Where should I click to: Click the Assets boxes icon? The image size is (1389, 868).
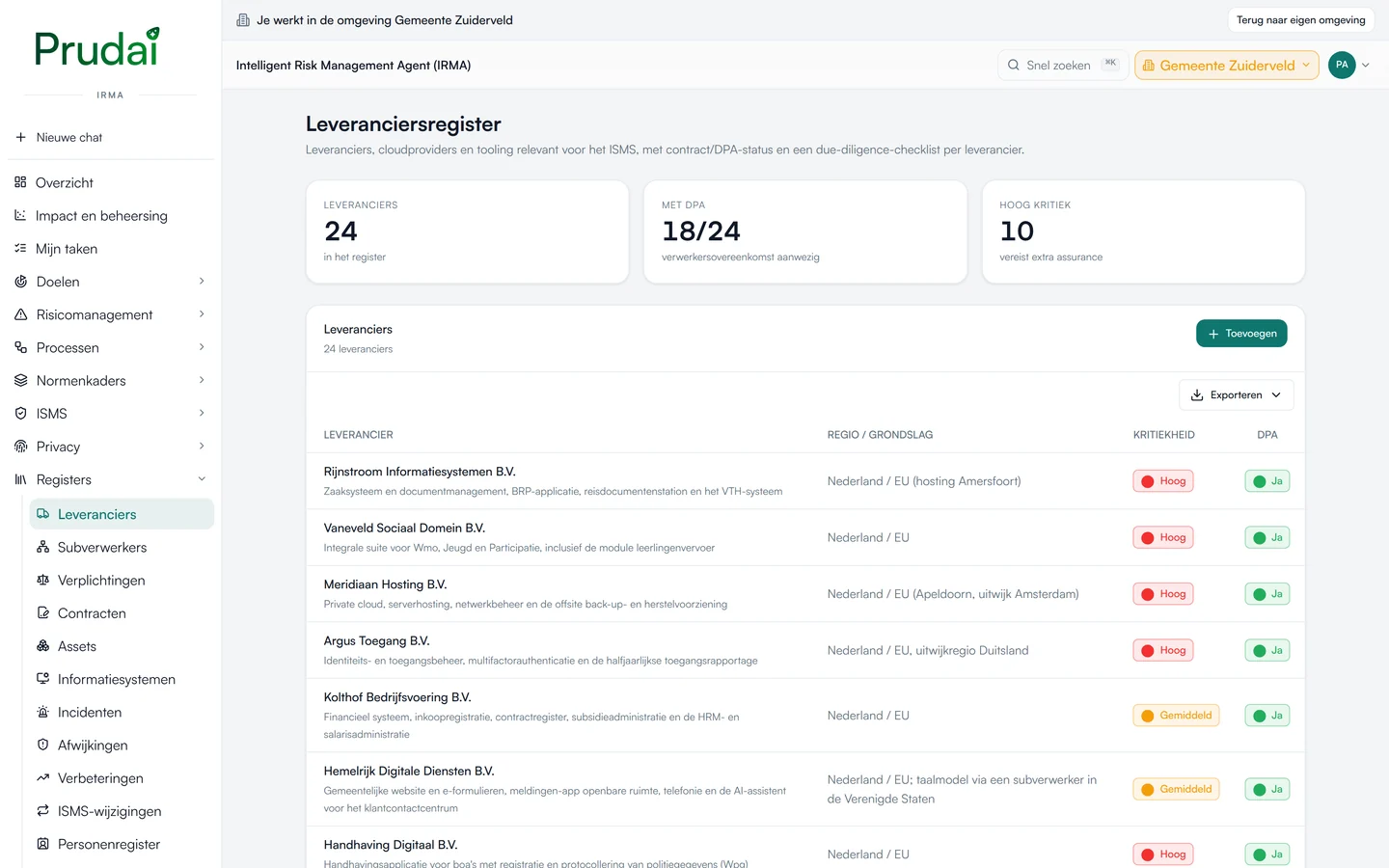pos(42,646)
